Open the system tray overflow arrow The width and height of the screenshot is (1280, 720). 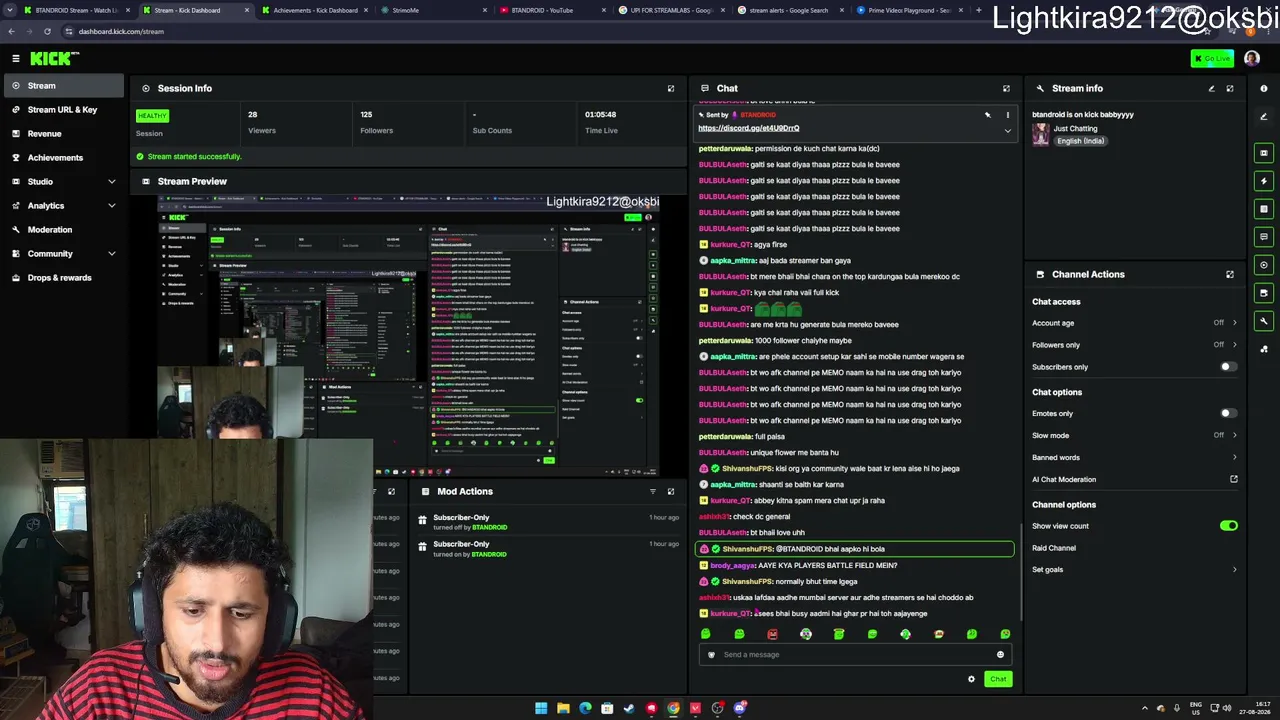point(1145,708)
